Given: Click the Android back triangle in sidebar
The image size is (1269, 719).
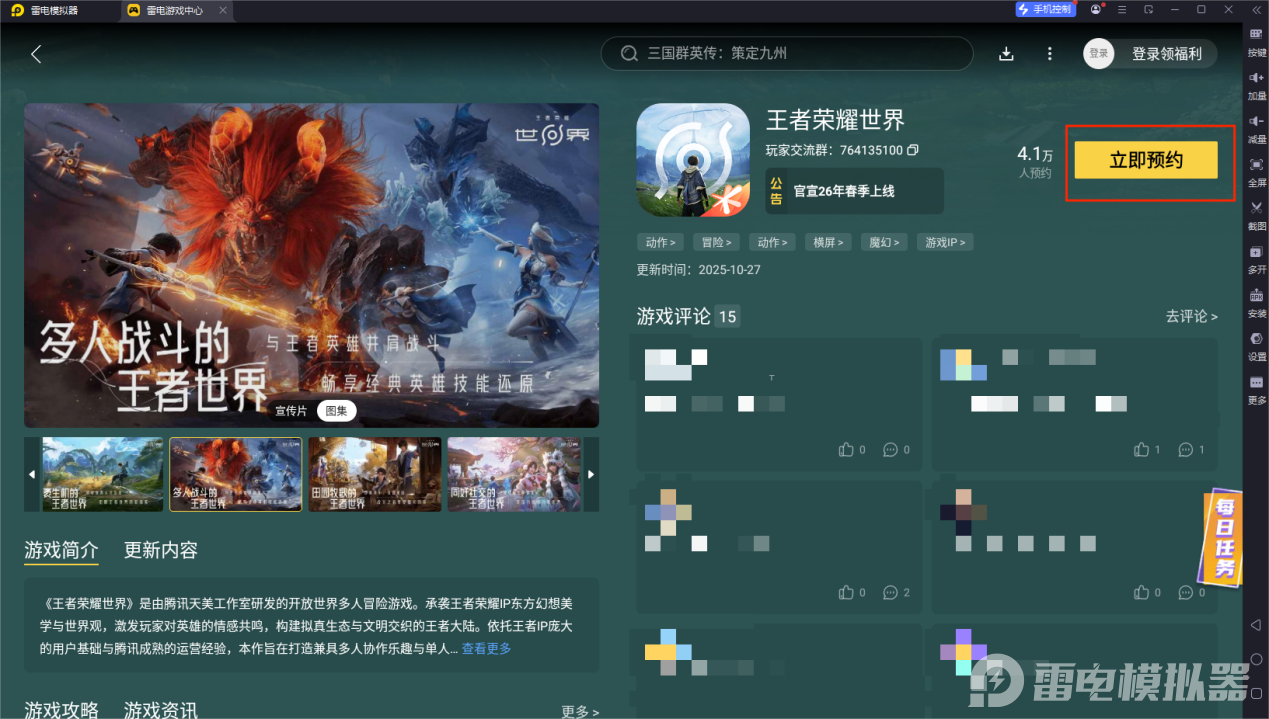Looking at the screenshot, I should pyautogui.click(x=1256, y=625).
